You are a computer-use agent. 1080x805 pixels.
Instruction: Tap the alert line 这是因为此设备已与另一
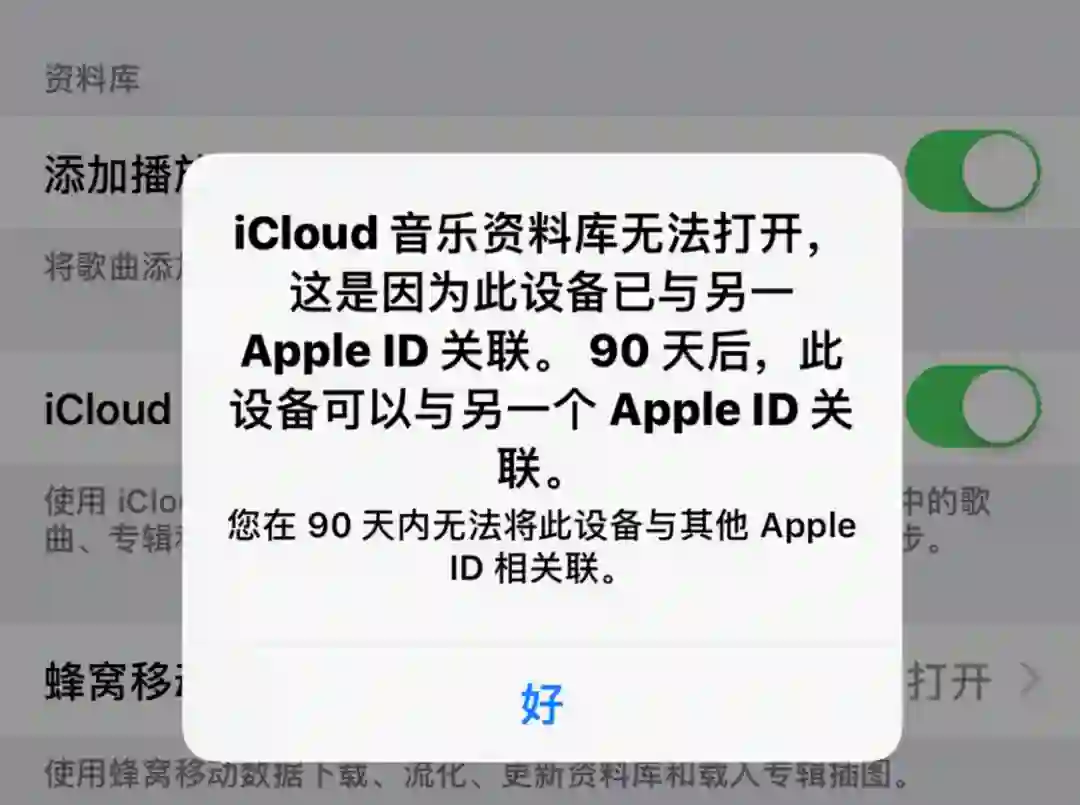[x=541, y=293]
